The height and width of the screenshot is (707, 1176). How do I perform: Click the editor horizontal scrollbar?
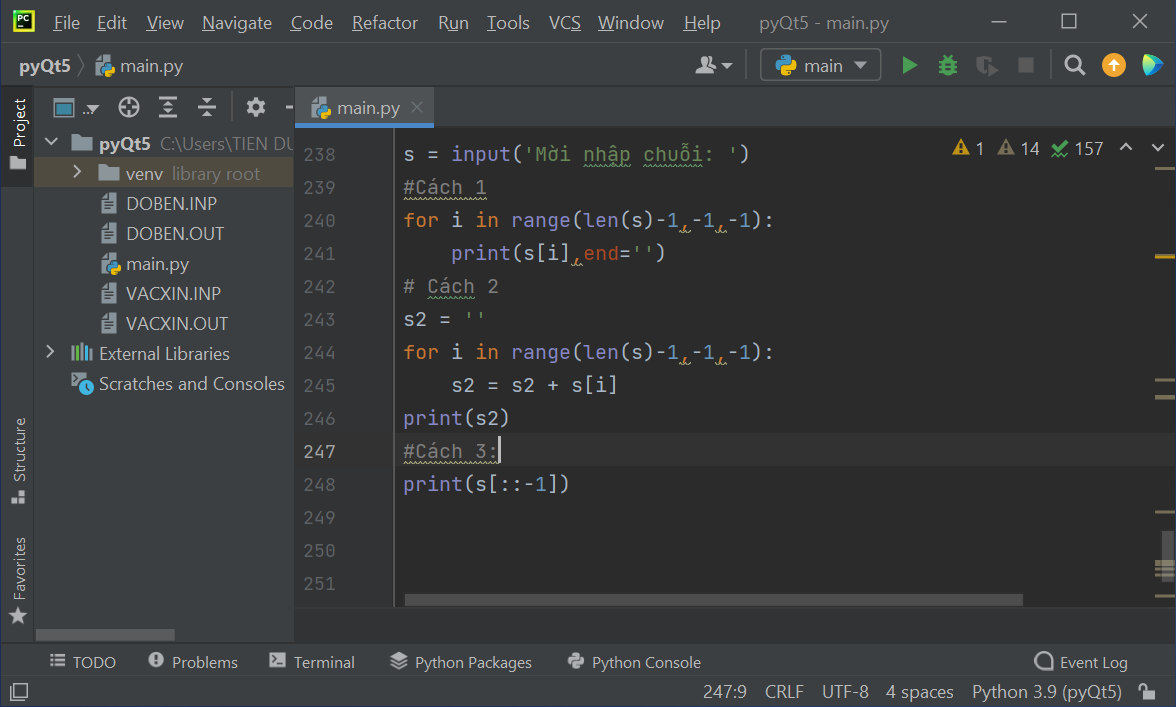pos(713,599)
